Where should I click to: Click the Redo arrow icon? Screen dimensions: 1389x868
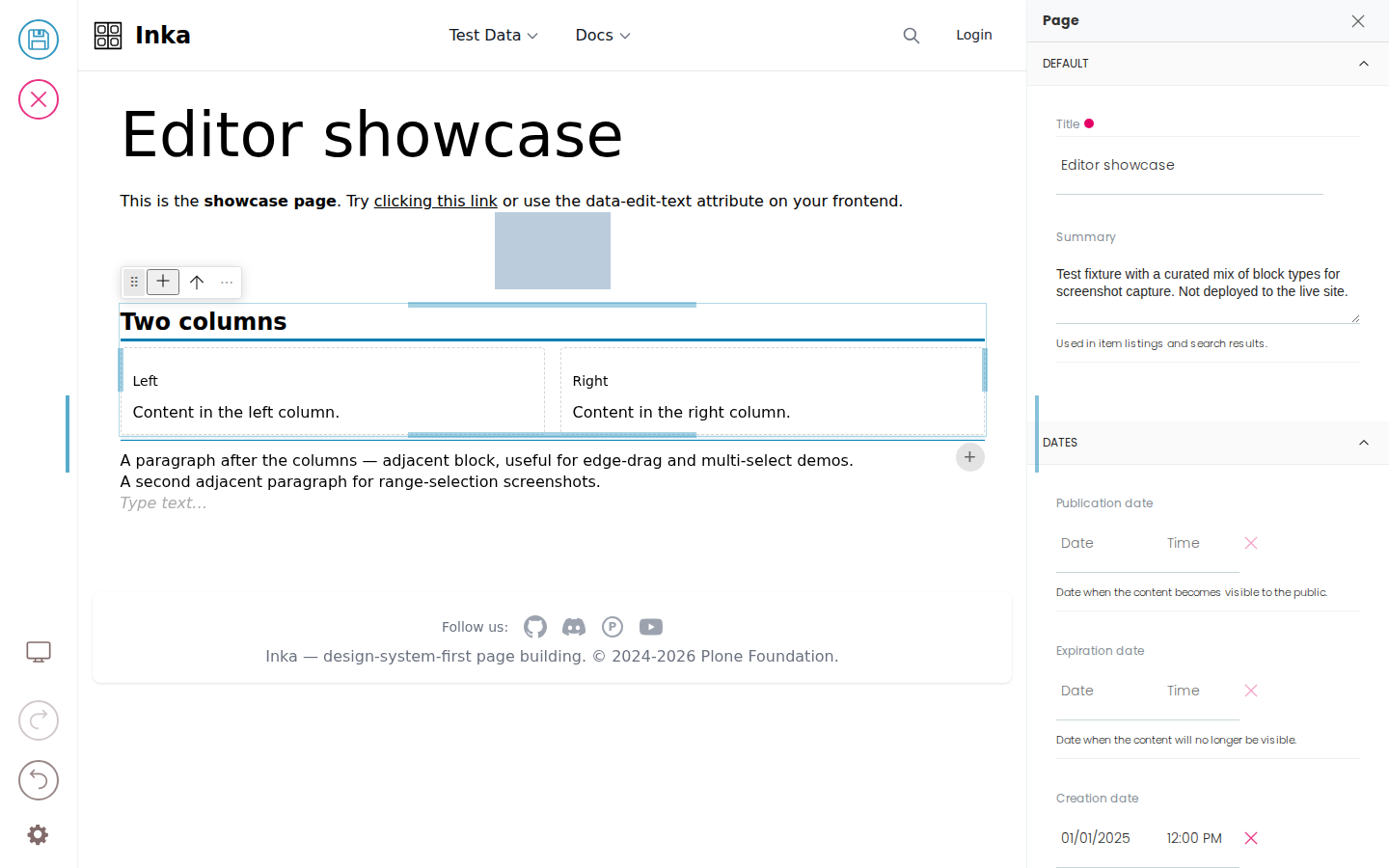pos(39,720)
